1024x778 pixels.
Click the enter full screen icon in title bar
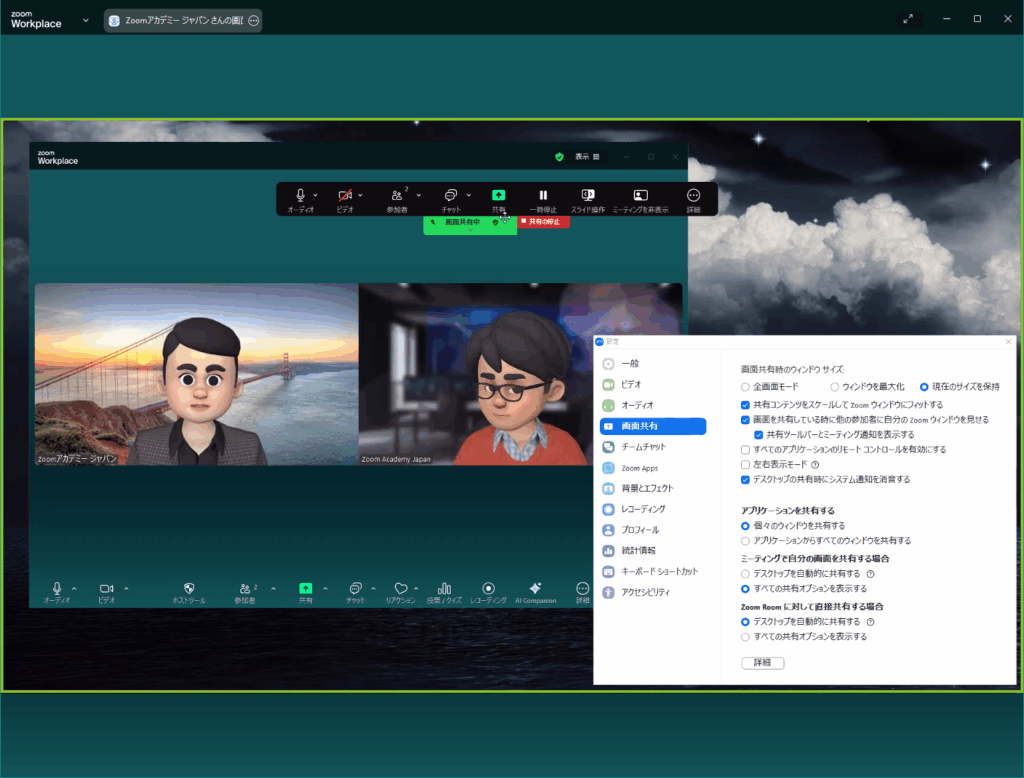point(907,18)
